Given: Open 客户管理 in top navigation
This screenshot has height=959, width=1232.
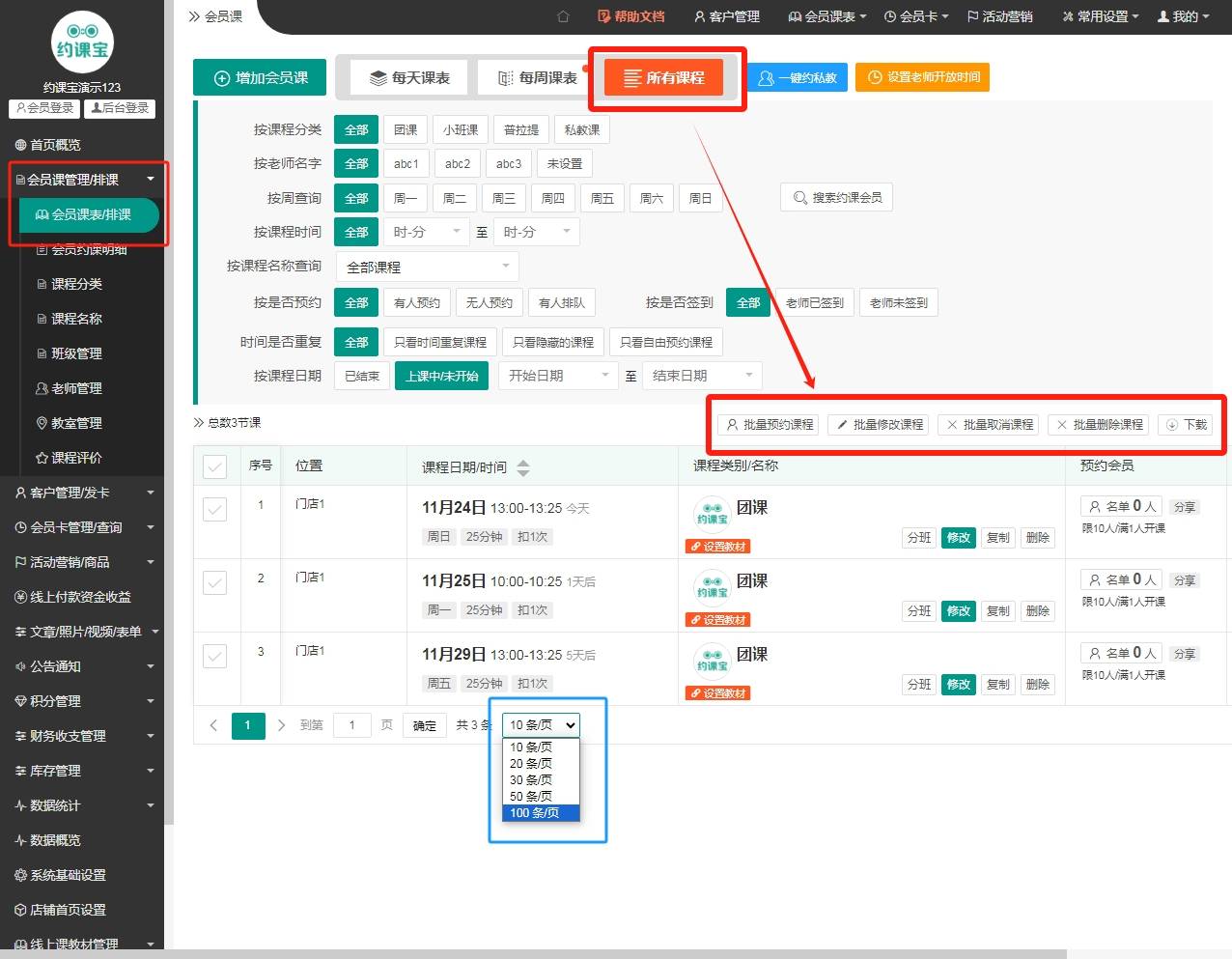Looking at the screenshot, I should 727,16.
